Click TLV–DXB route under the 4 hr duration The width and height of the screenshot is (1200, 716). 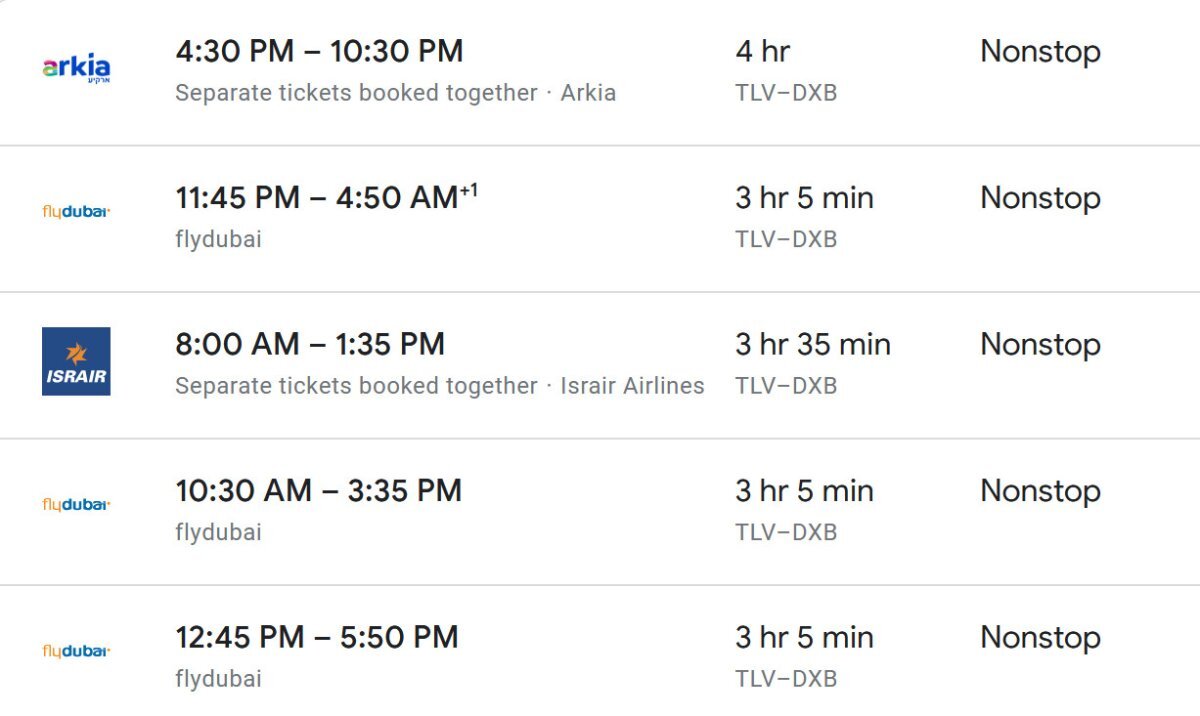click(x=786, y=93)
